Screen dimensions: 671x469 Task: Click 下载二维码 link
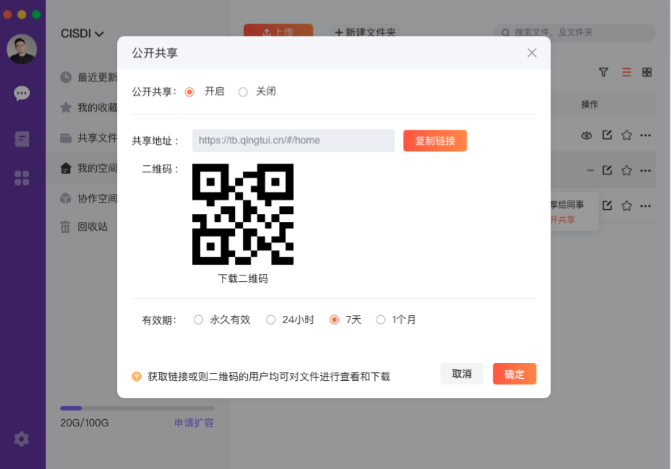[243, 279]
